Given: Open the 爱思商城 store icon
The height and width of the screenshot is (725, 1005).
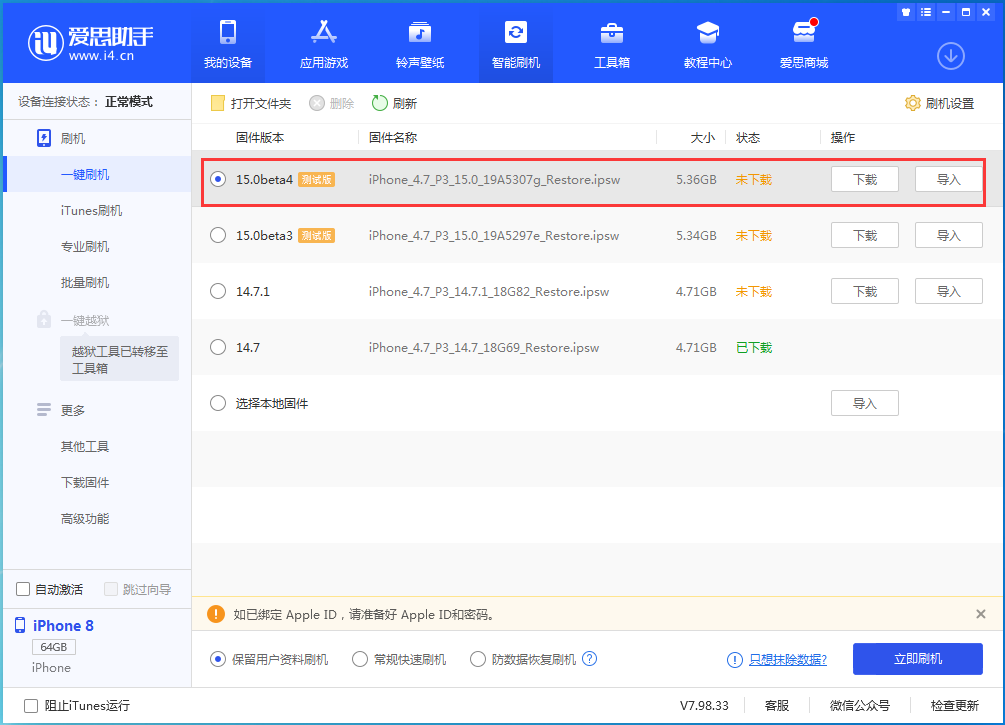Looking at the screenshot, I should click(804, 33).
